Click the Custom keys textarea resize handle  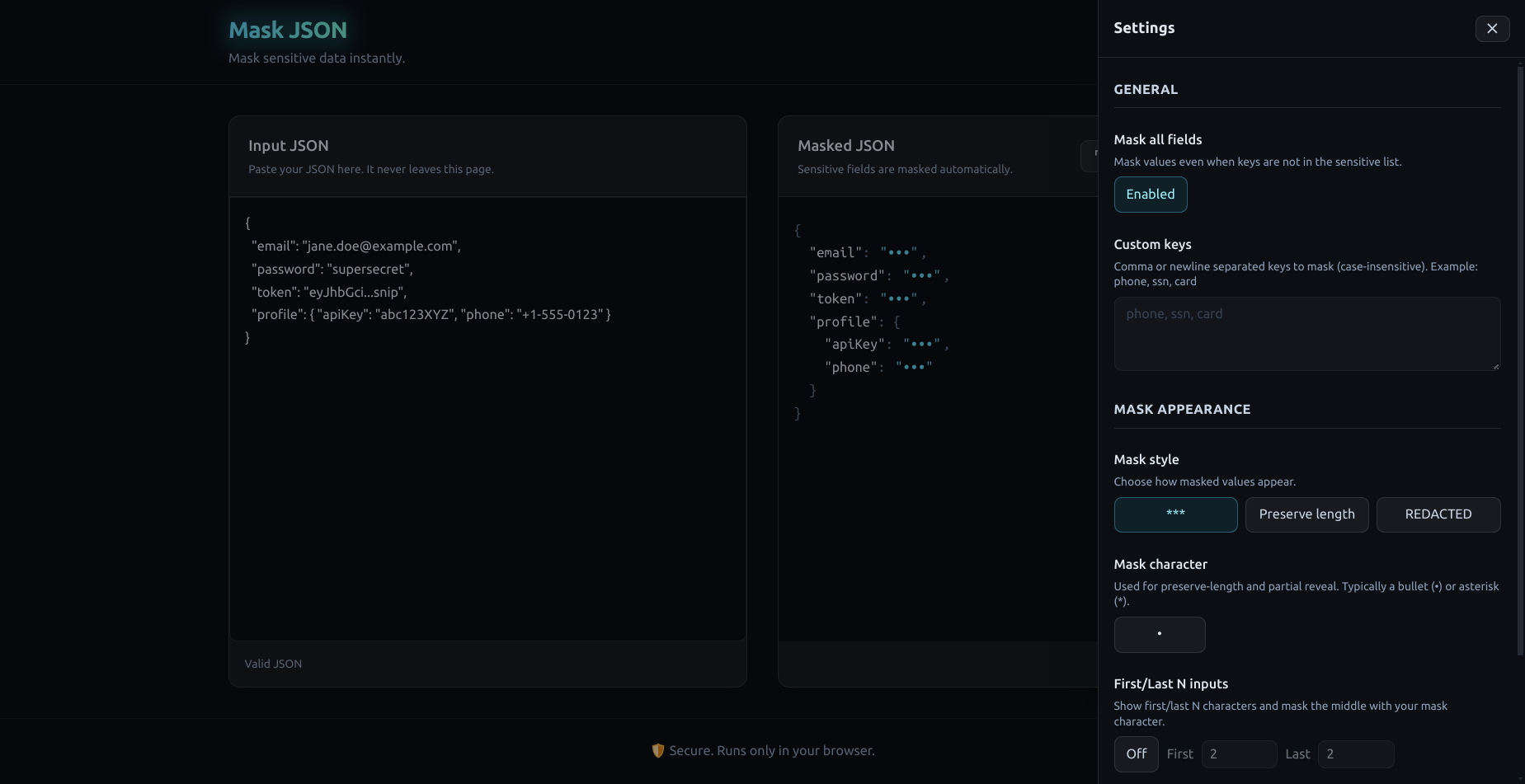(1495, 365)
